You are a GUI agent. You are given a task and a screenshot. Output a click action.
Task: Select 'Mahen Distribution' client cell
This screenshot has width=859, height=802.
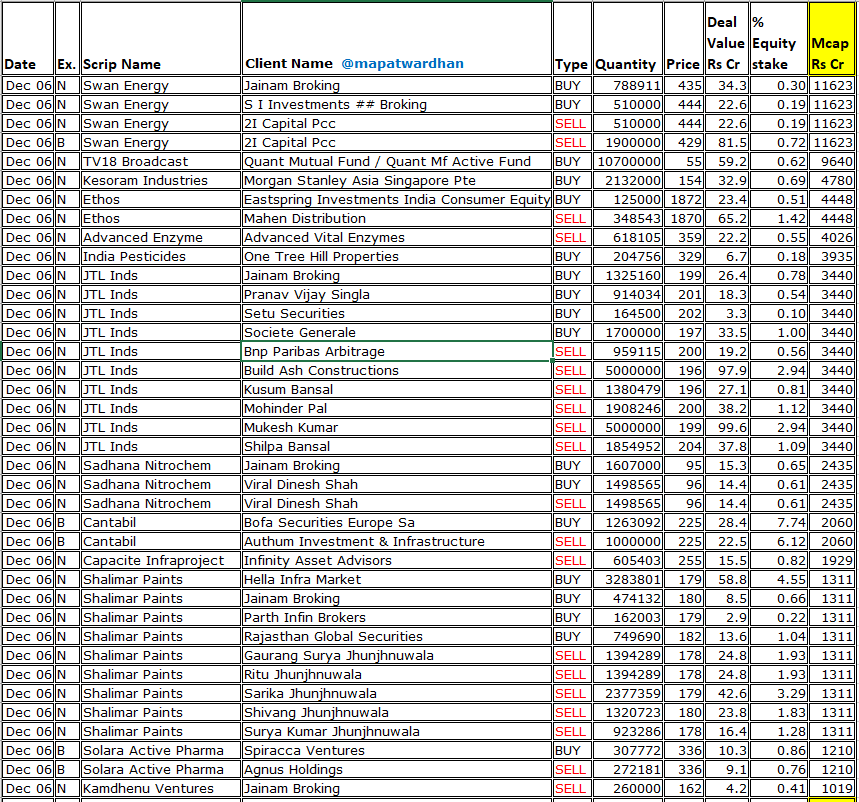pyautogui.click(x=397, y=219)
